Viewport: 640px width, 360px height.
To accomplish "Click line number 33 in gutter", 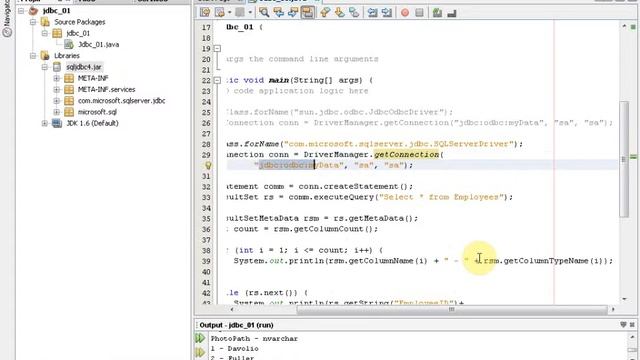I will click(206, 197).
